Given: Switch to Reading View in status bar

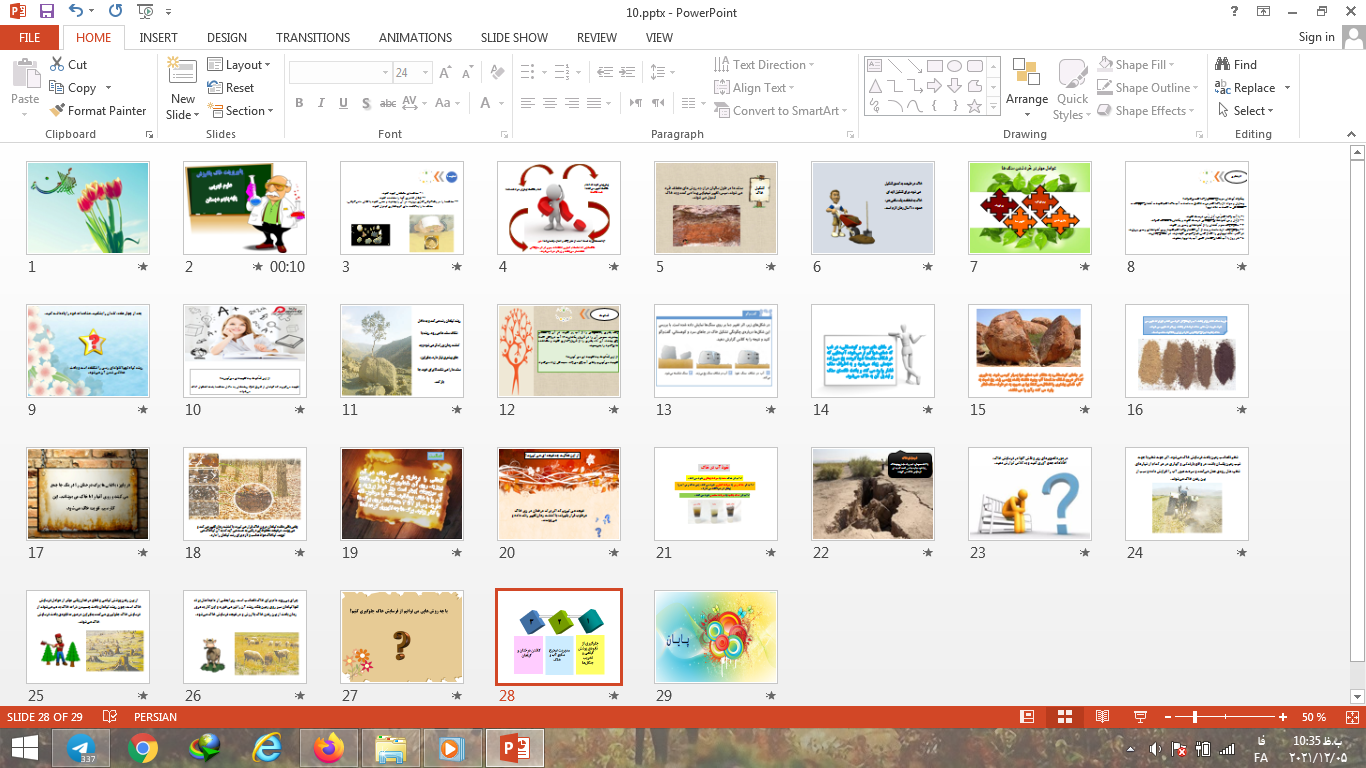Looking at the screenshot, I should (1102, 717).
